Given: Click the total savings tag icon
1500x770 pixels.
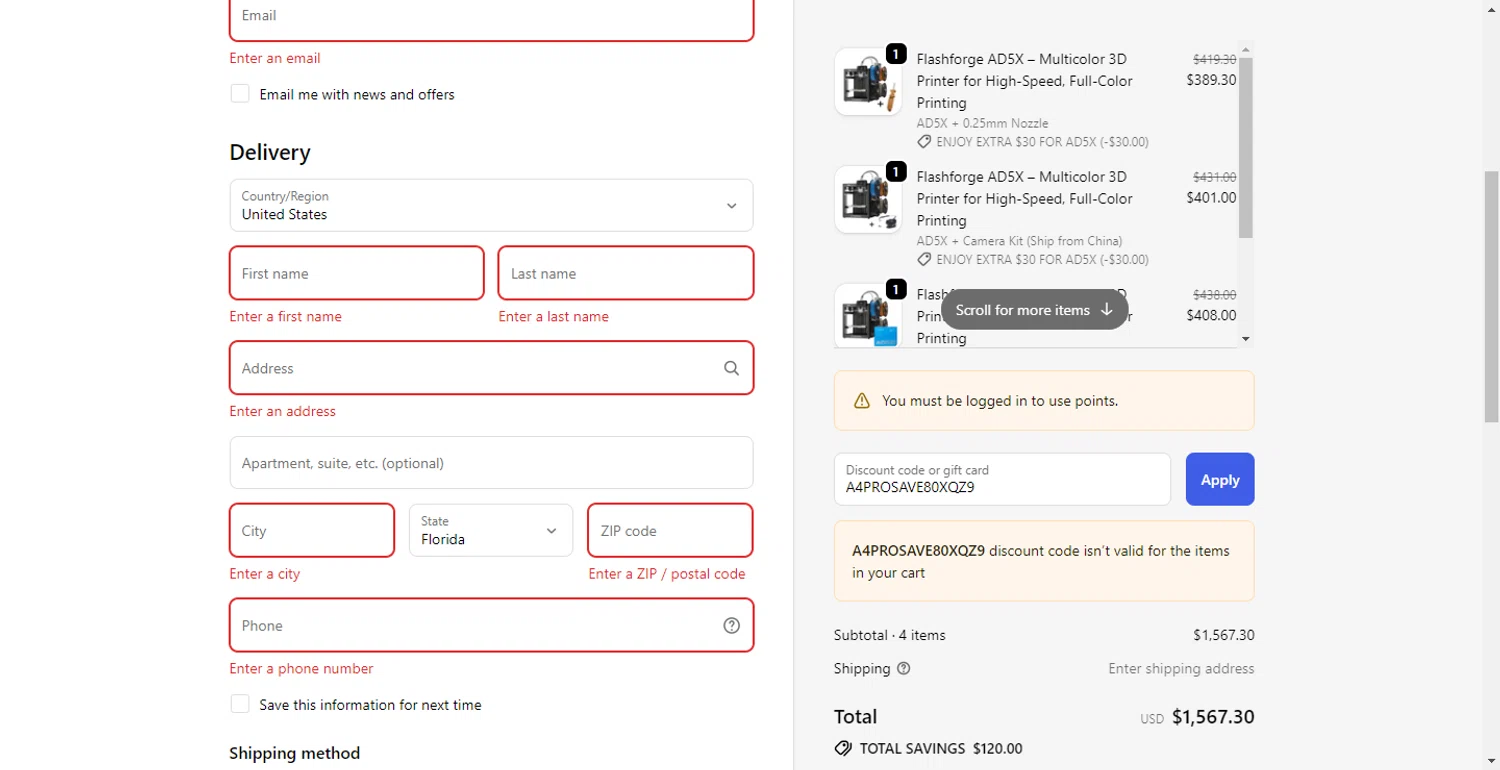Looking at the screenshot, I should [x=843, y=748].
